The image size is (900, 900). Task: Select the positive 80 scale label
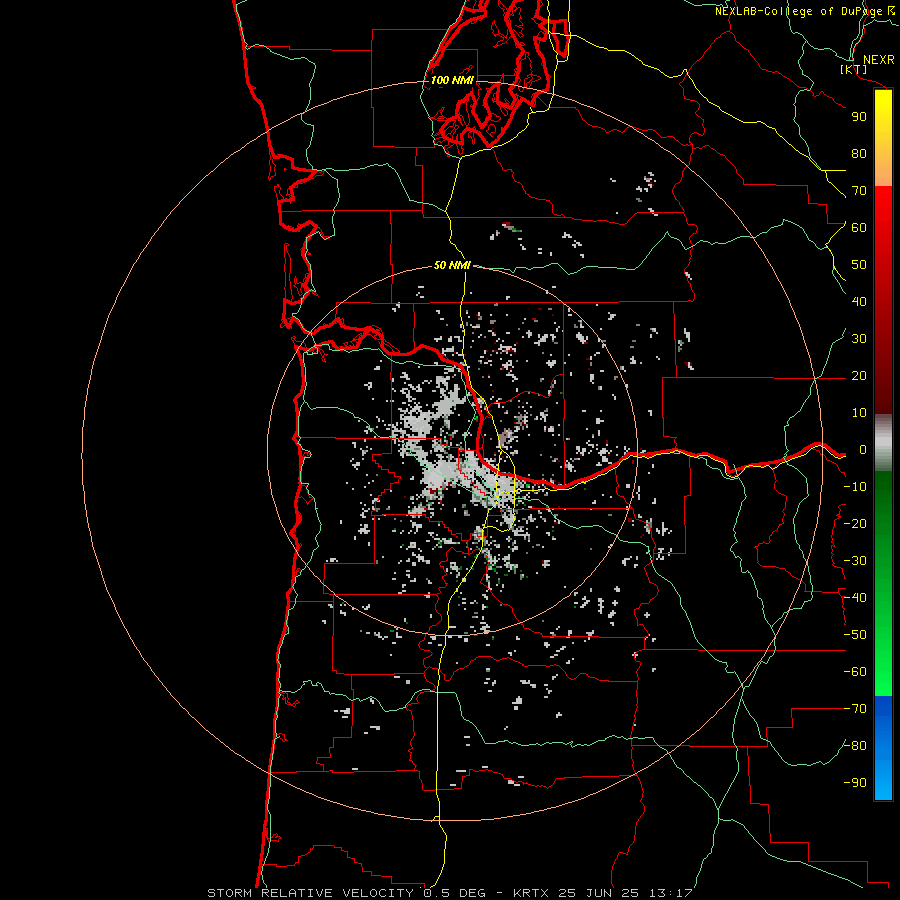tap(859, 154)
